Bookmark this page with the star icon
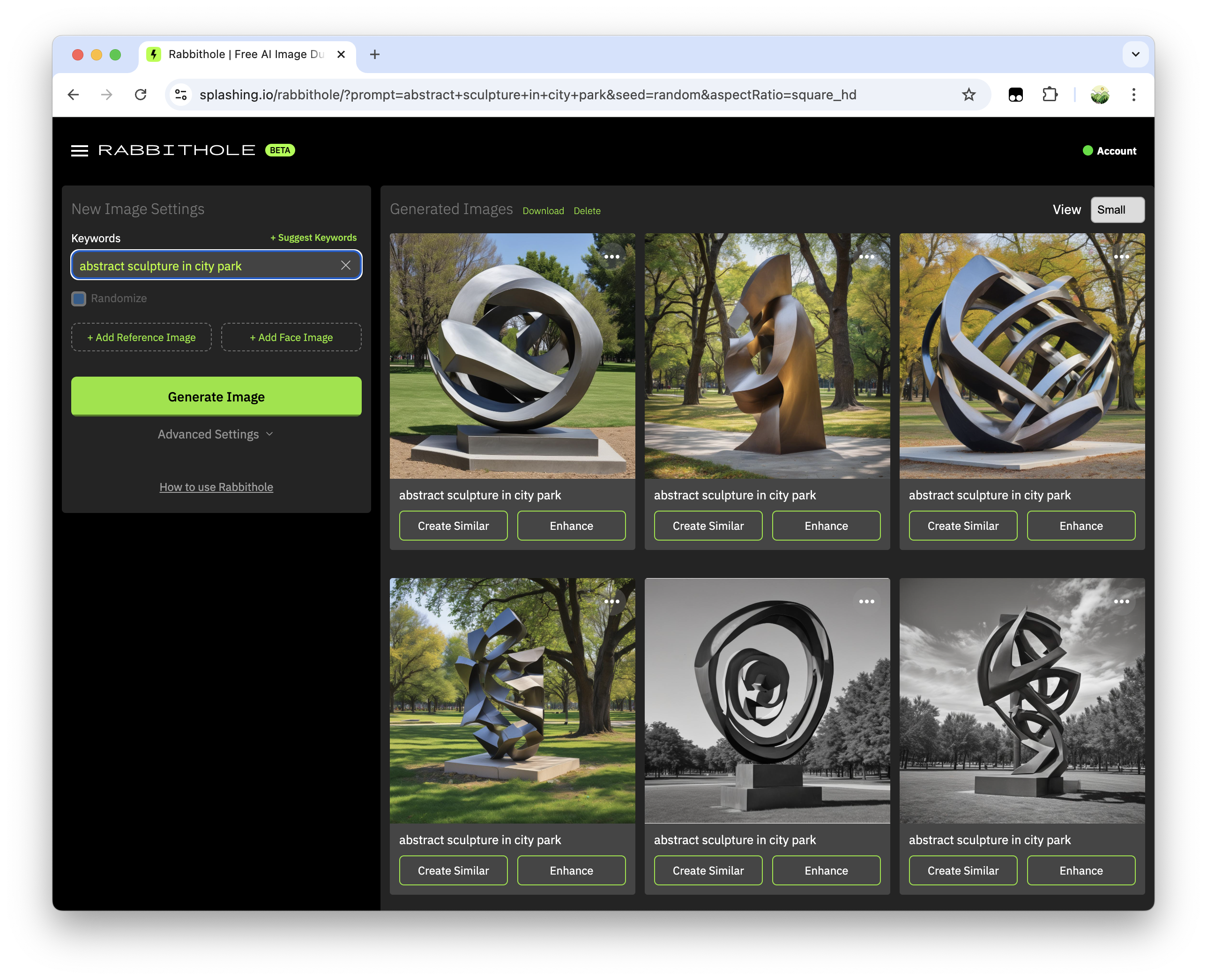1207x980 pixels. (969, 94)
